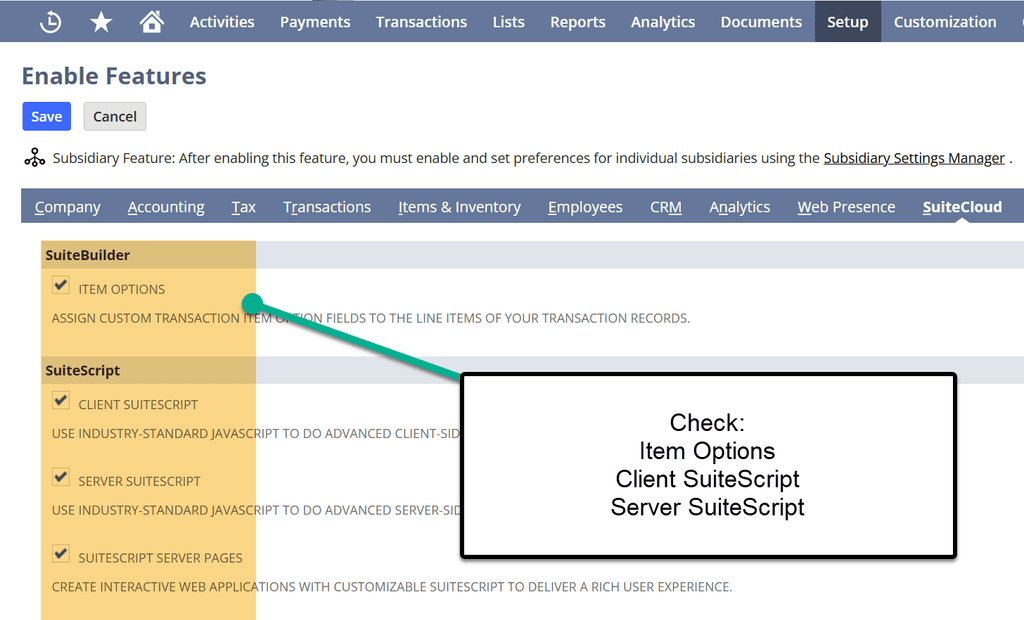Screen dimensions: 1024x620
Task: Switch to the Web Presence subtab
Action: 846,206
